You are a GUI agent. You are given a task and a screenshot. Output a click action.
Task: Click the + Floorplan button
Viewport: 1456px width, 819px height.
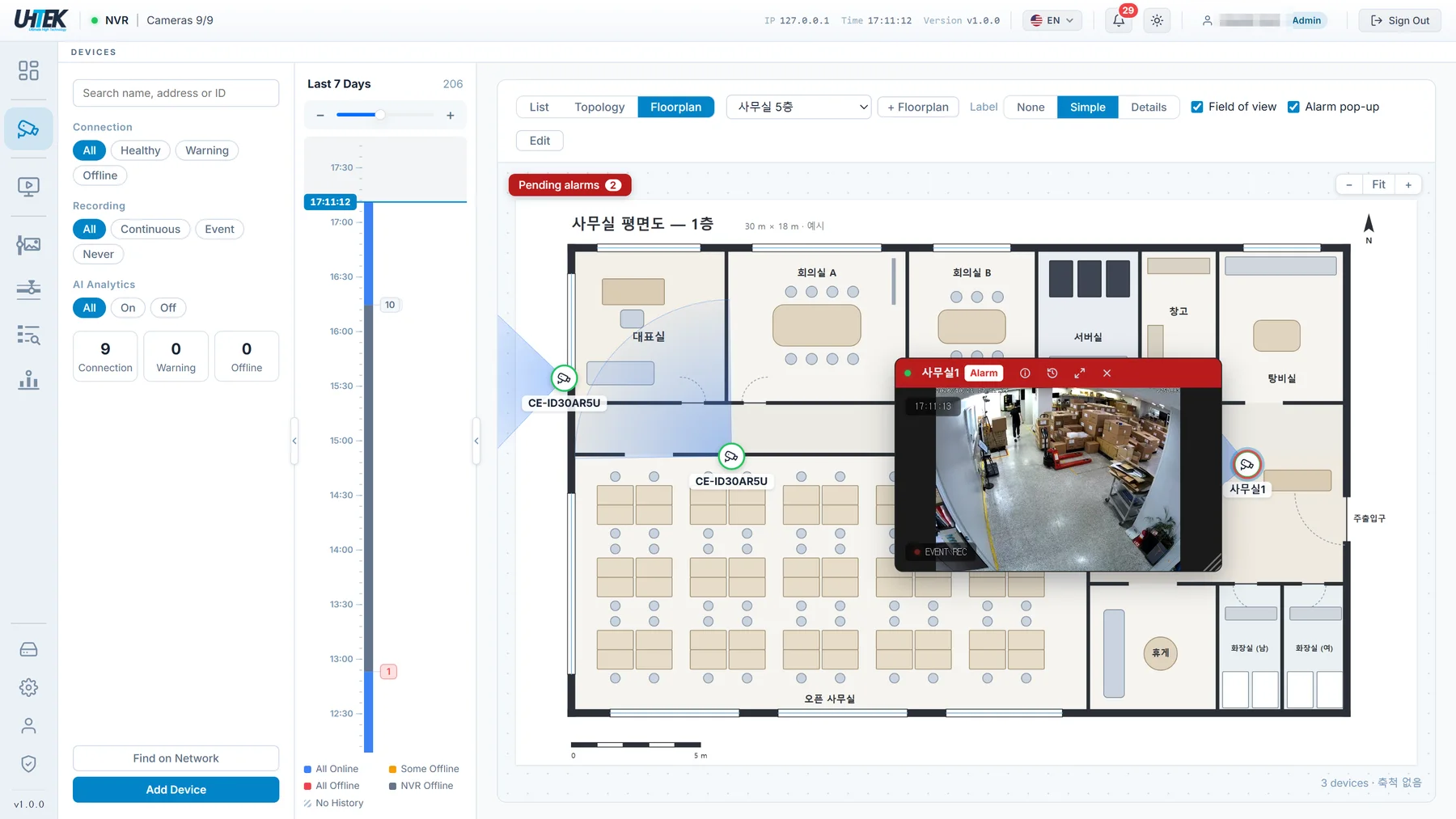[x=917, y=107]
